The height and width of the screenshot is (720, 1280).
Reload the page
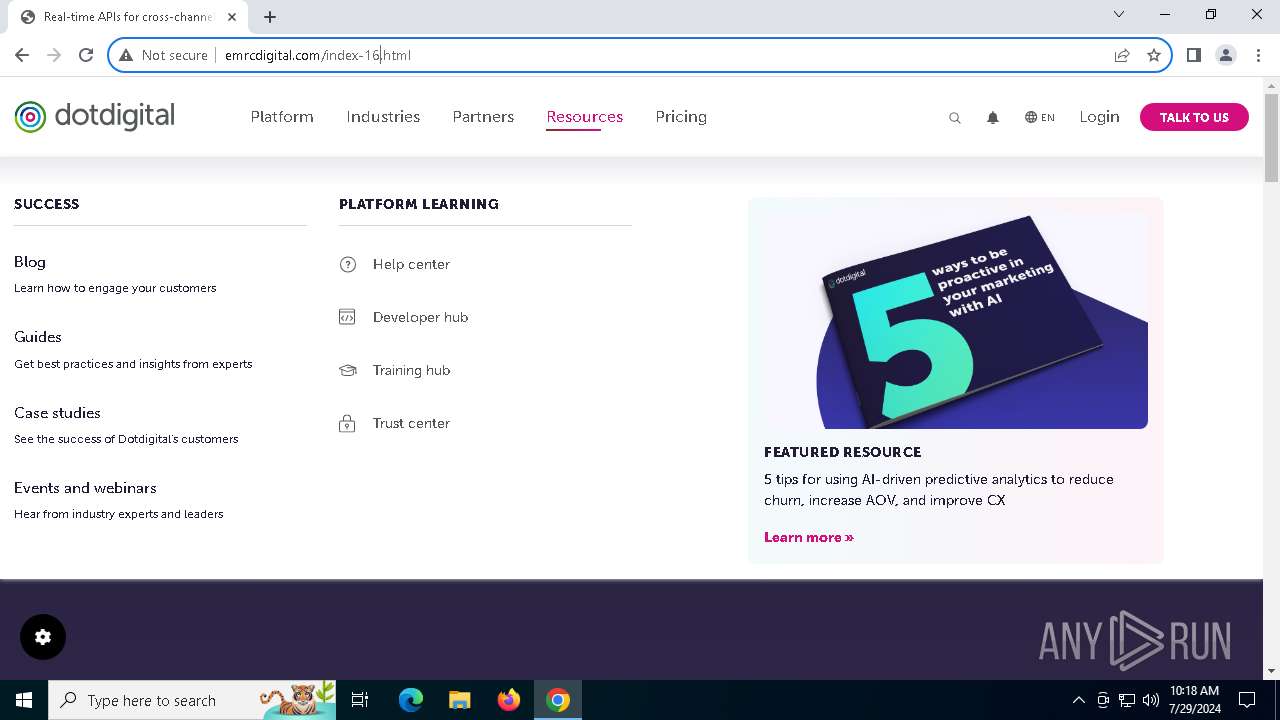pyautogui.click(x=86, y=55)
